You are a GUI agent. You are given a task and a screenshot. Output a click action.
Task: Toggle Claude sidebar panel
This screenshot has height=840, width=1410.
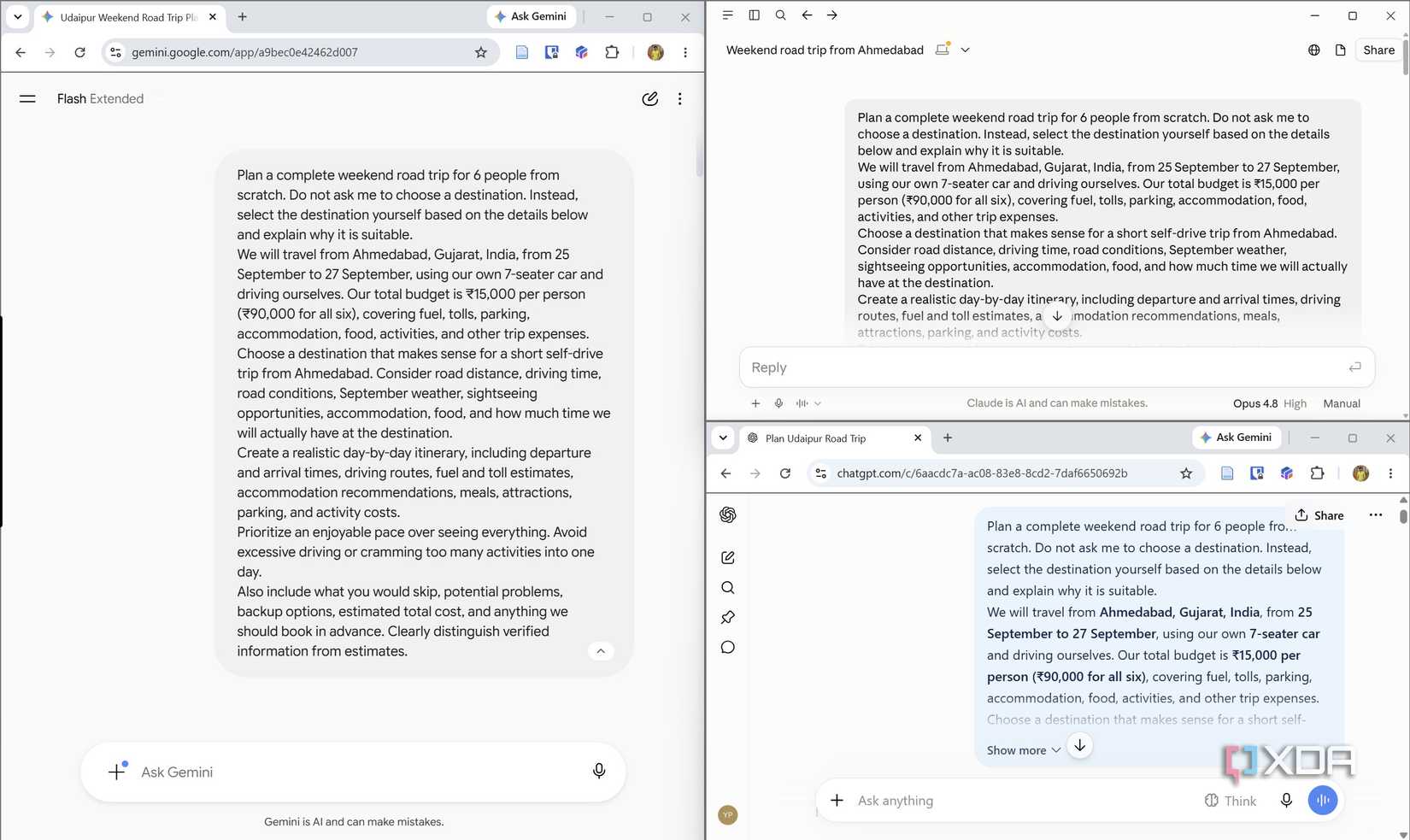pos(754,15)
